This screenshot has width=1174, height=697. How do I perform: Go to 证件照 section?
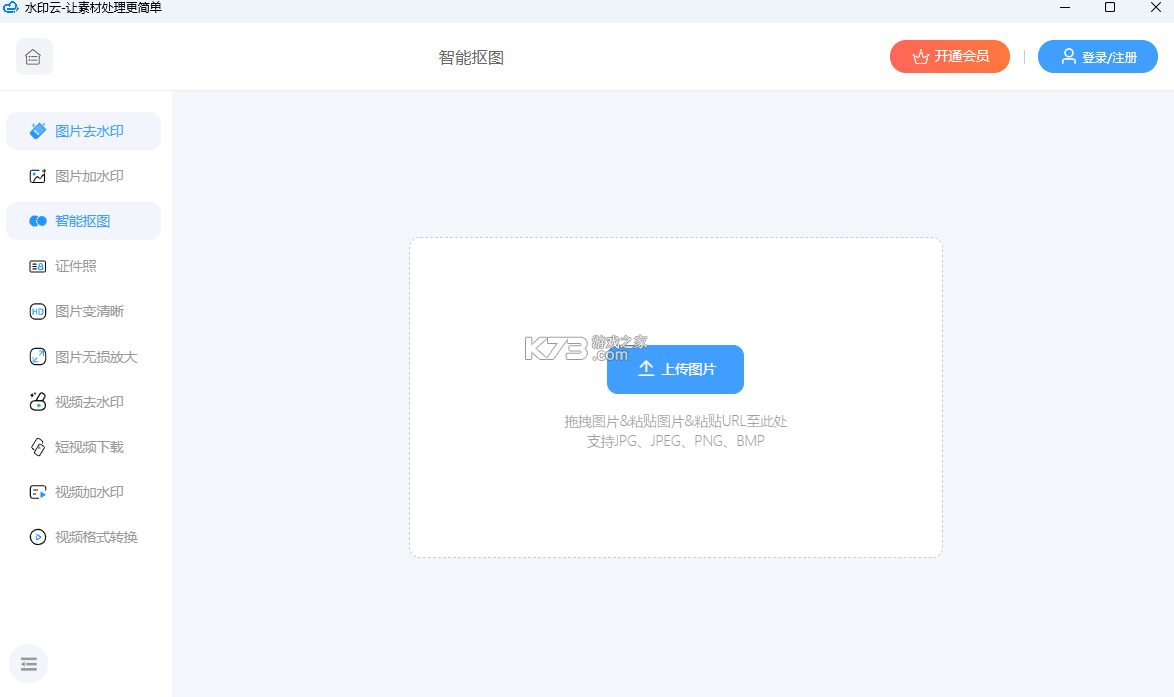[x=83, y=267]
